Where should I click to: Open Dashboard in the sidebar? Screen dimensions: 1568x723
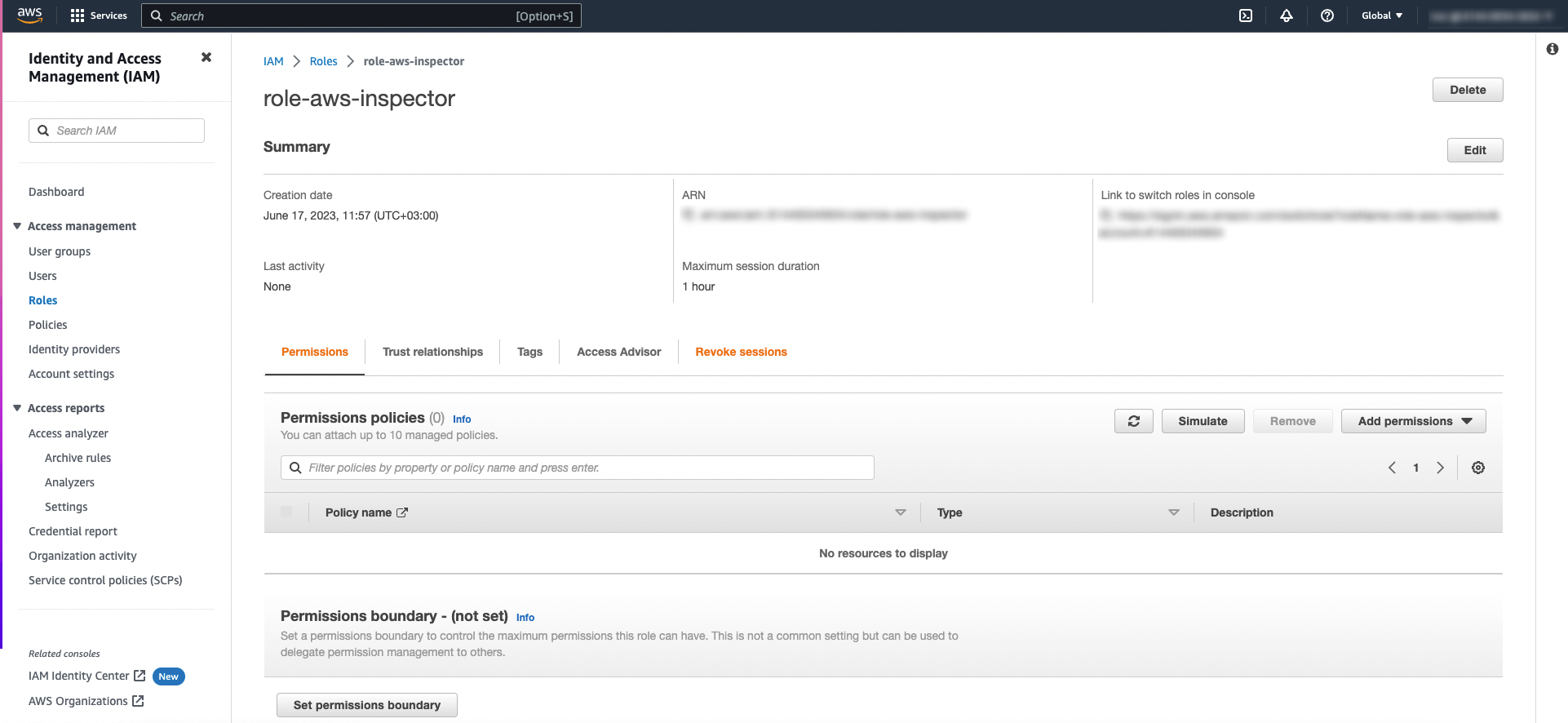pyautogui.click(x=56, y=192)
